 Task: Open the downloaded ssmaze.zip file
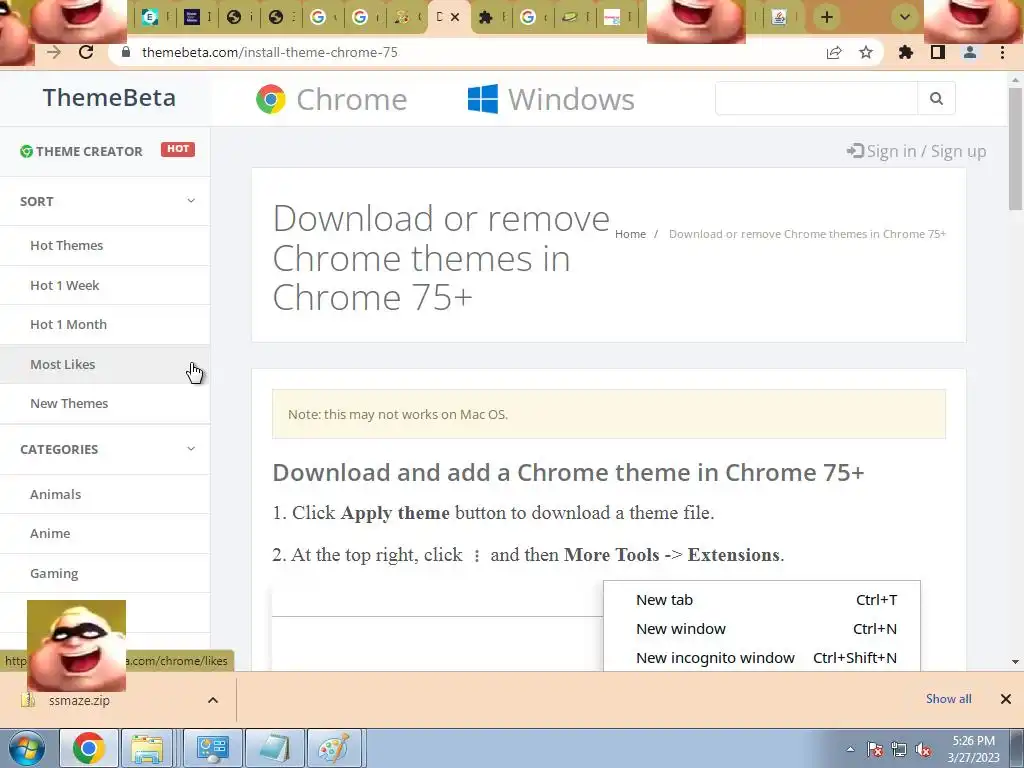point(79,700)
